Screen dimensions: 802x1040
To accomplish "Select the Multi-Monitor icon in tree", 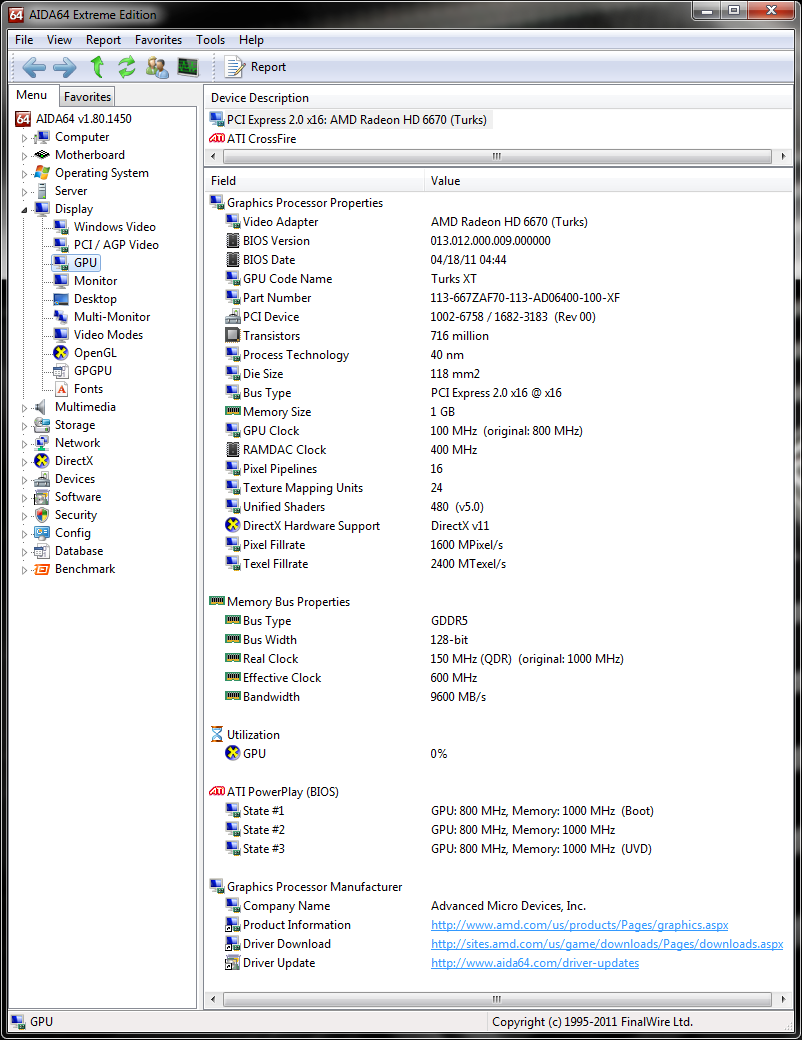I will pyautogui.click(x=61, y=316).
